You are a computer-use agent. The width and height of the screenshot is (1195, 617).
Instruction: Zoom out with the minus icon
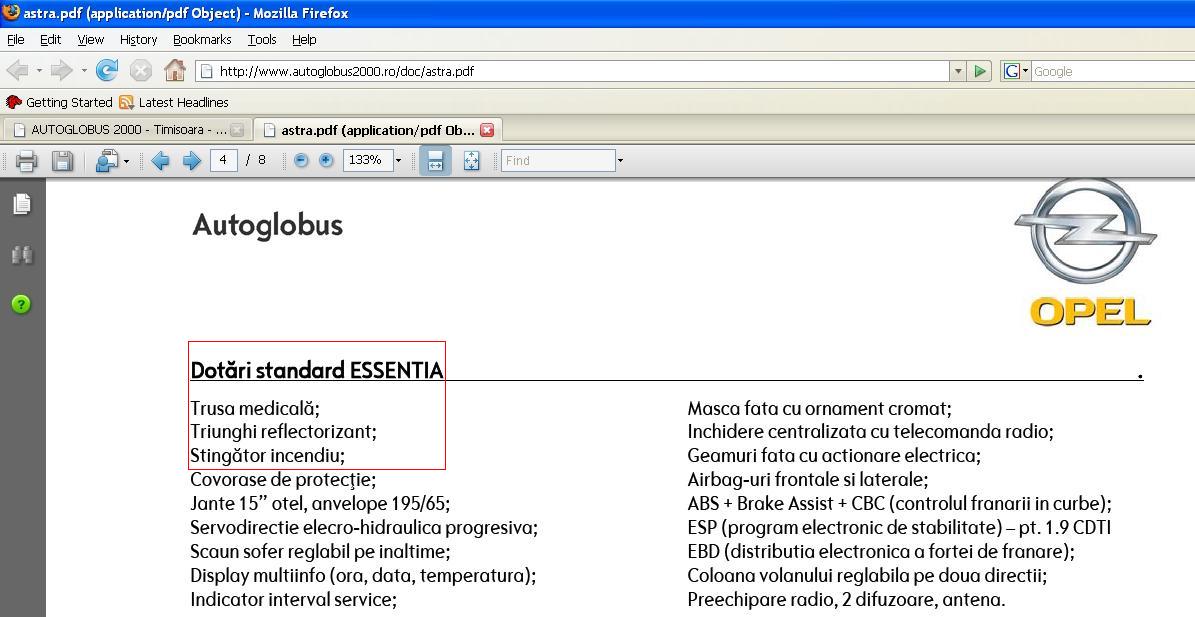tap(301, 160)
